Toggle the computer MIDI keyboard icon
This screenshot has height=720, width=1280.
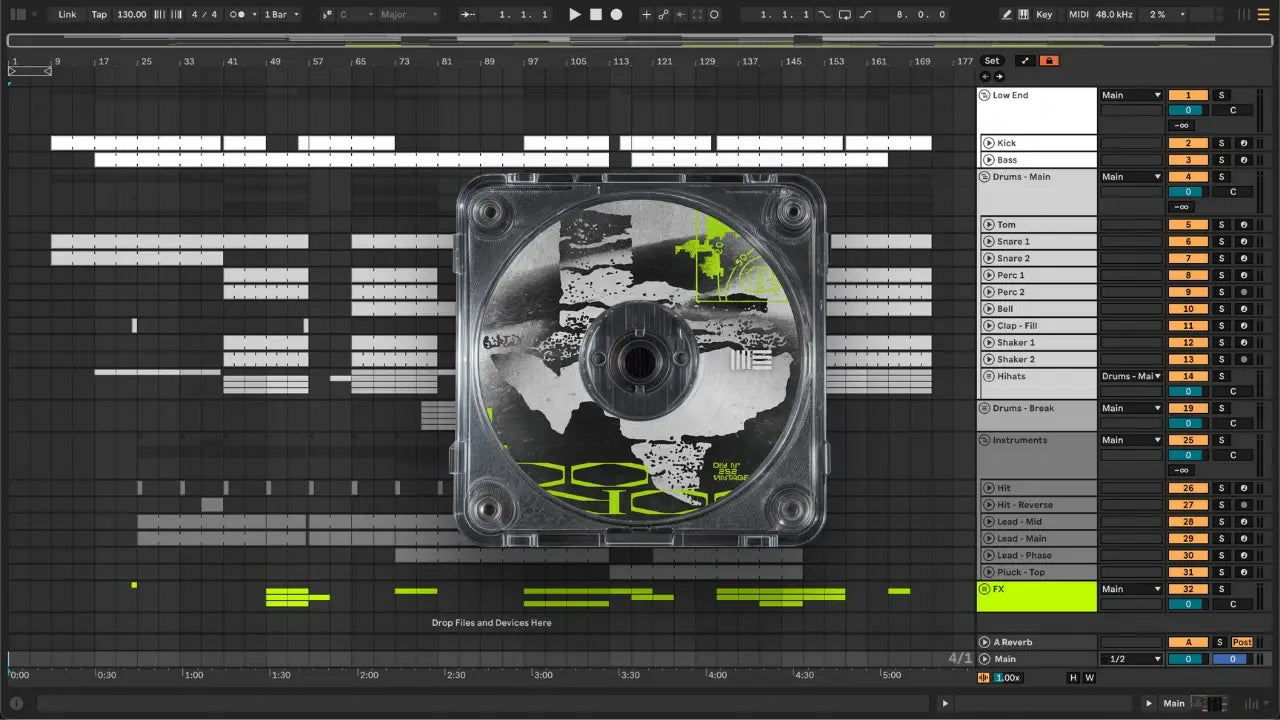point(1023,15)
